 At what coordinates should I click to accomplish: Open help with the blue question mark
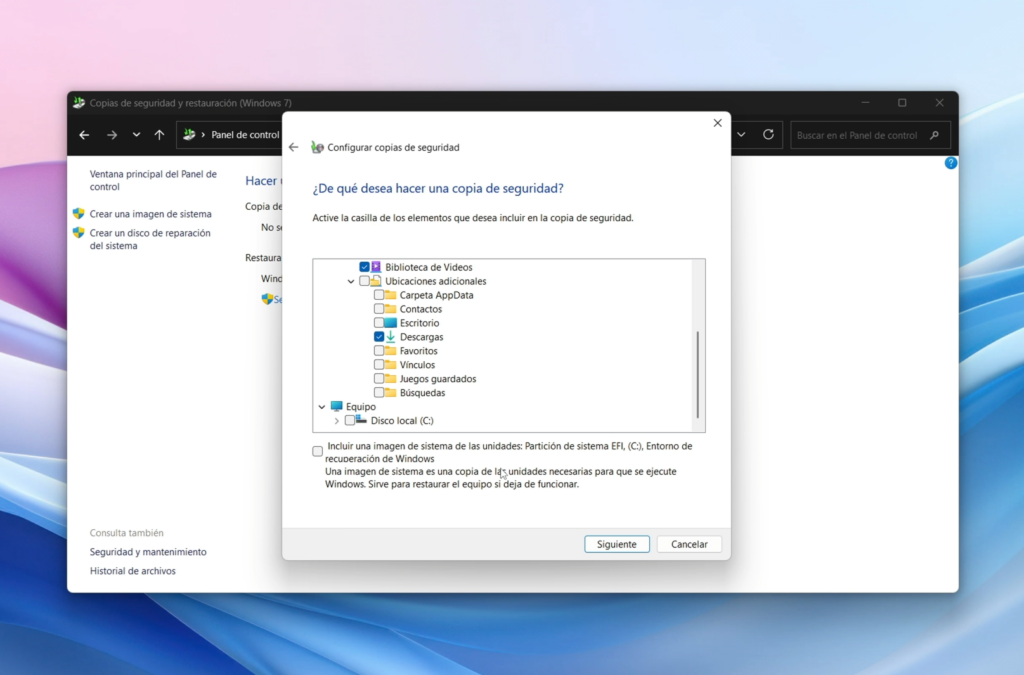click(x=951, y=163)
